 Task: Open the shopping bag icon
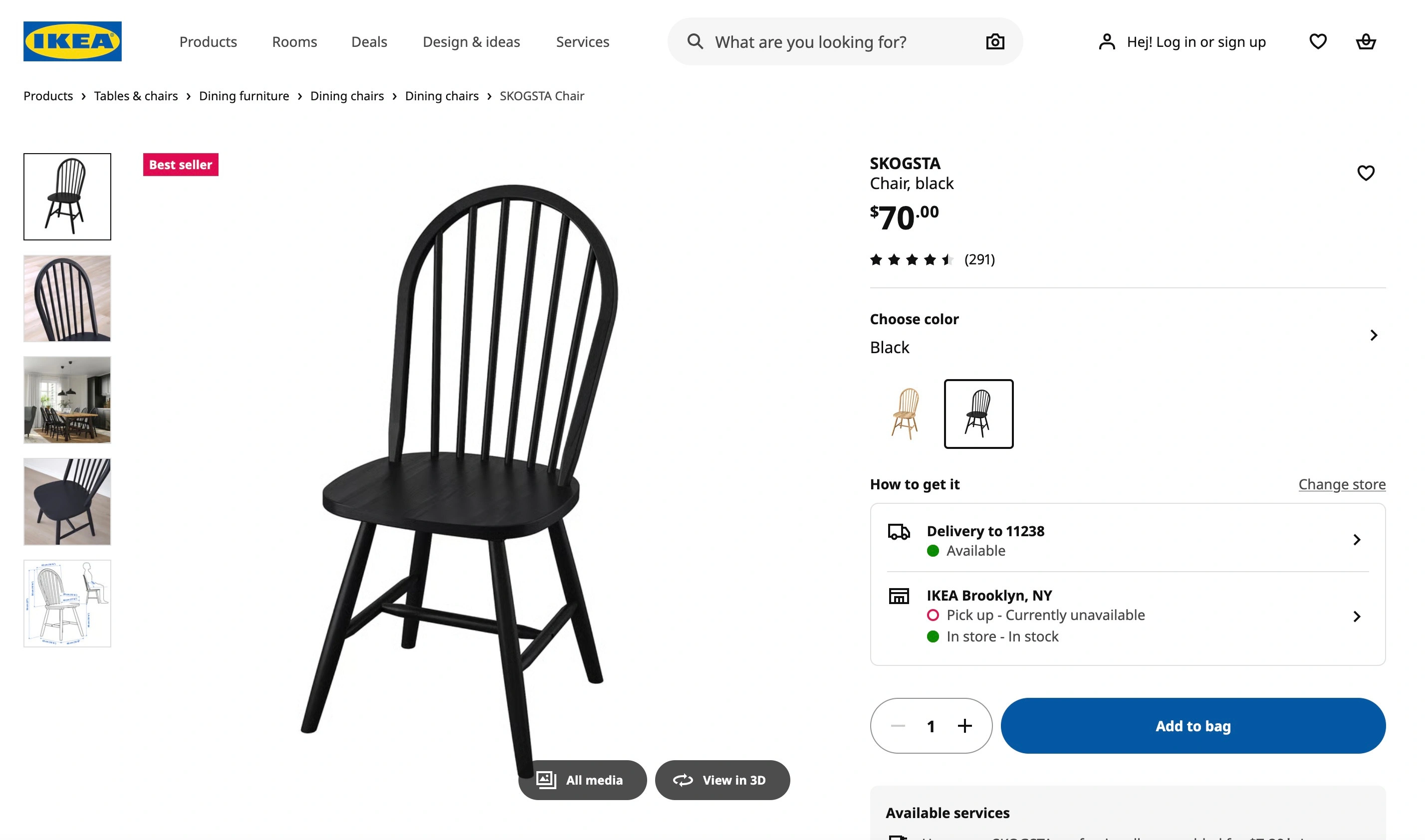[1365, 42]
